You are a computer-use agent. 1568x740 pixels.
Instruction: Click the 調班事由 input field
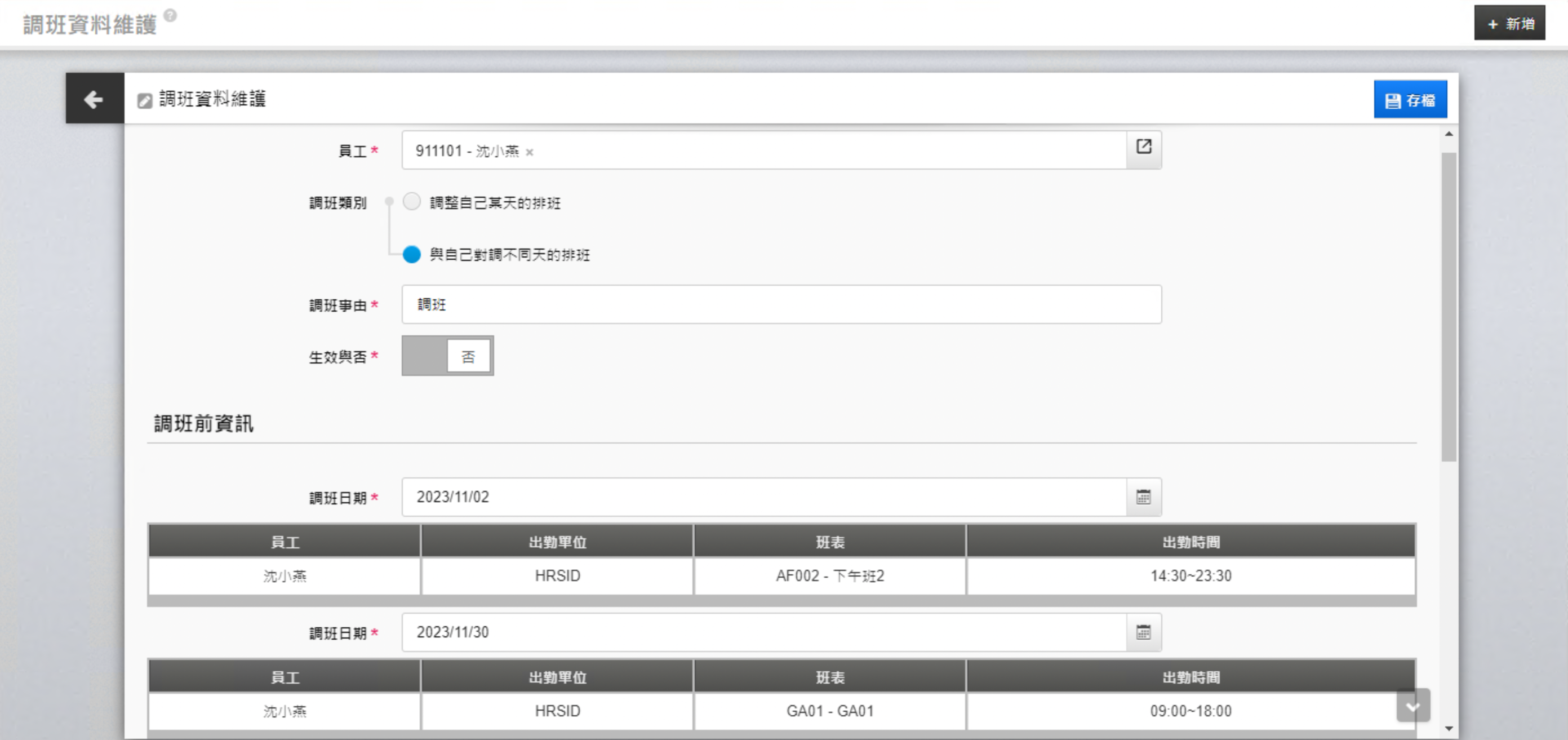click(x=781, y=304)
